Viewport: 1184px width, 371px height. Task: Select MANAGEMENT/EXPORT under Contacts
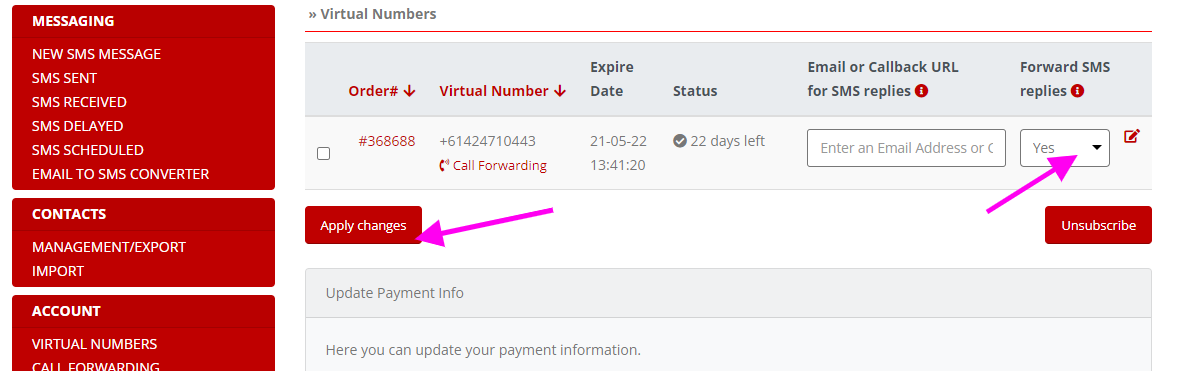click(x=109, y=247)
